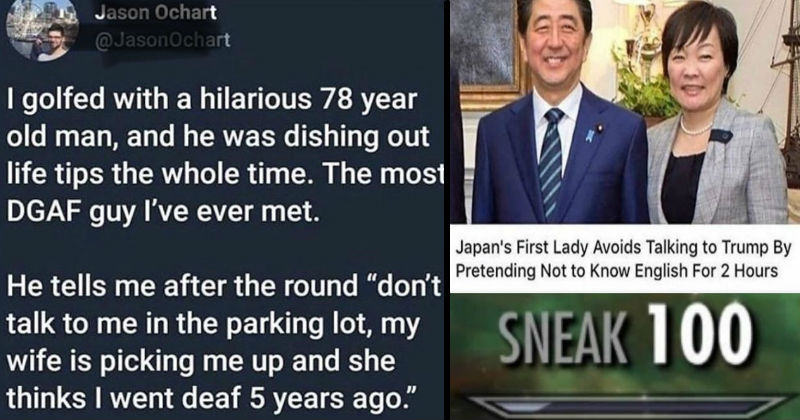
Task: Click the Skyrim skill progress bar
Action: click(627, 406)
